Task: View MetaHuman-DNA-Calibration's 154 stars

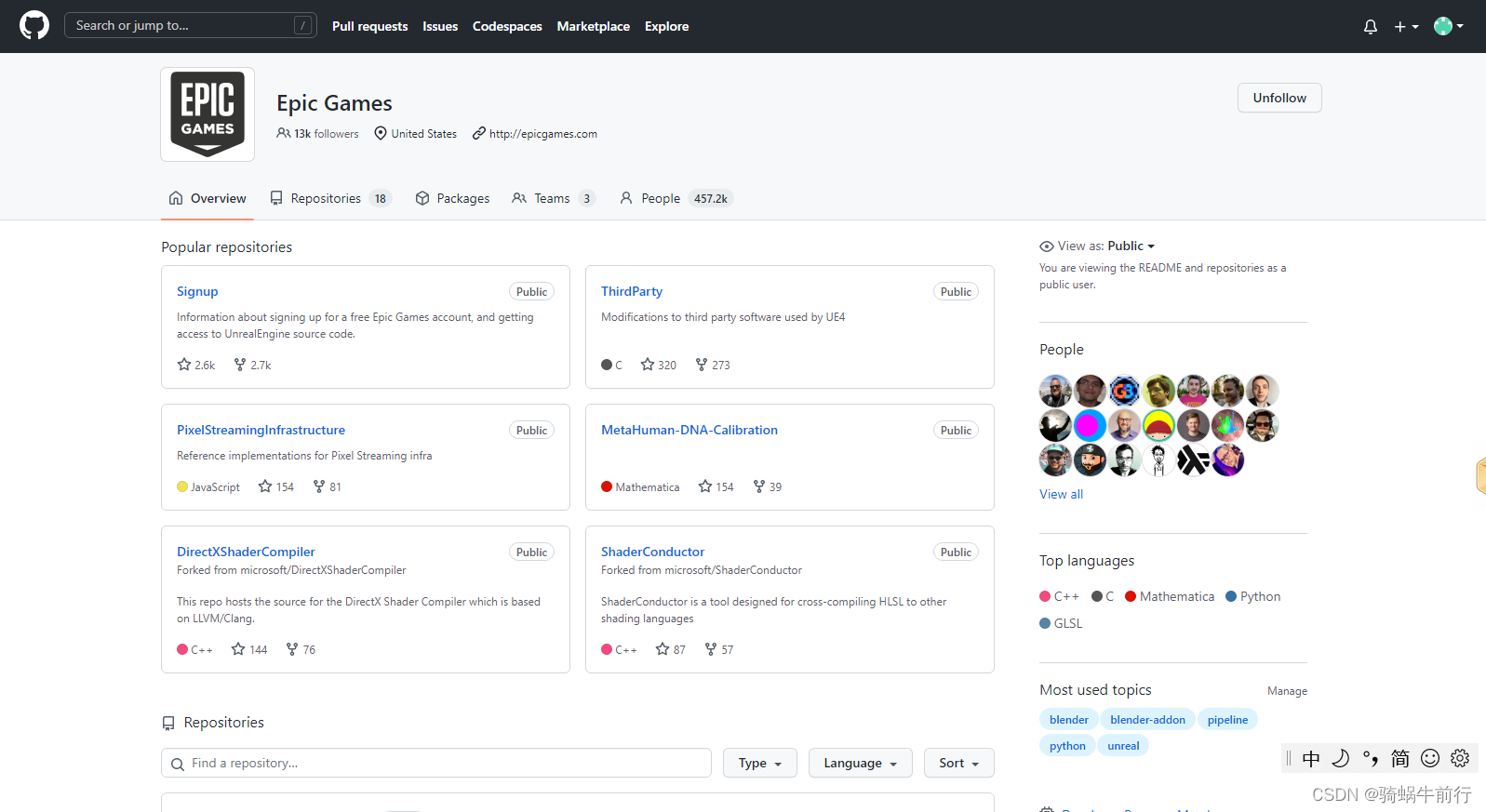Action: (716, 486)
